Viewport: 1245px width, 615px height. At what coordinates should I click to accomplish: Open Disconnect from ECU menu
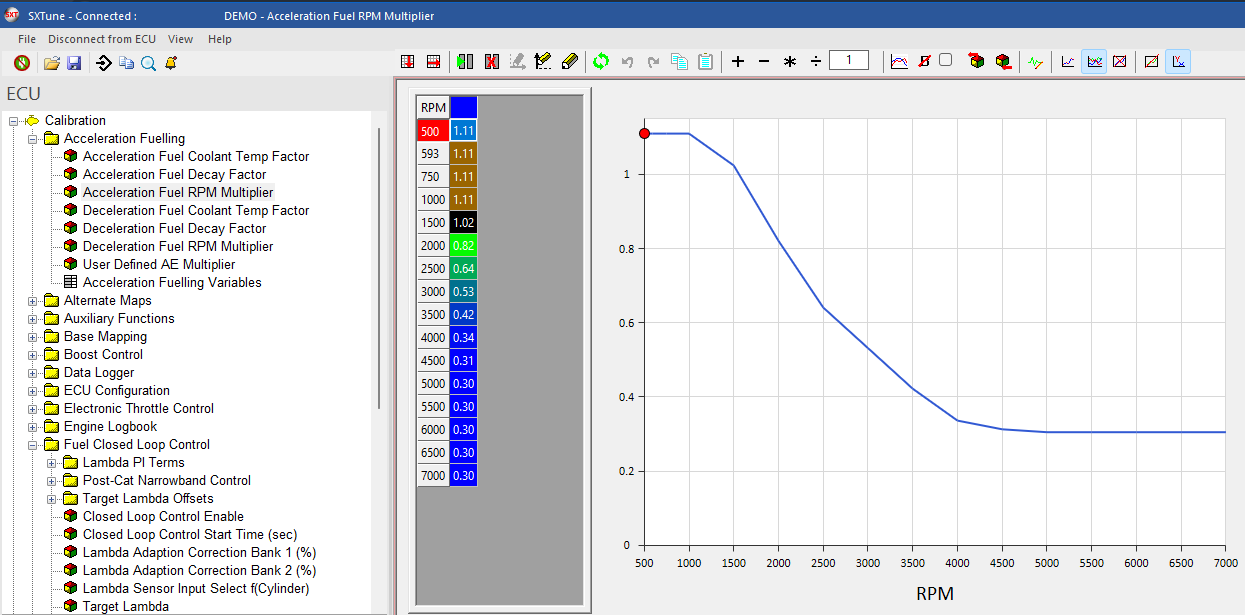(102, 39)
